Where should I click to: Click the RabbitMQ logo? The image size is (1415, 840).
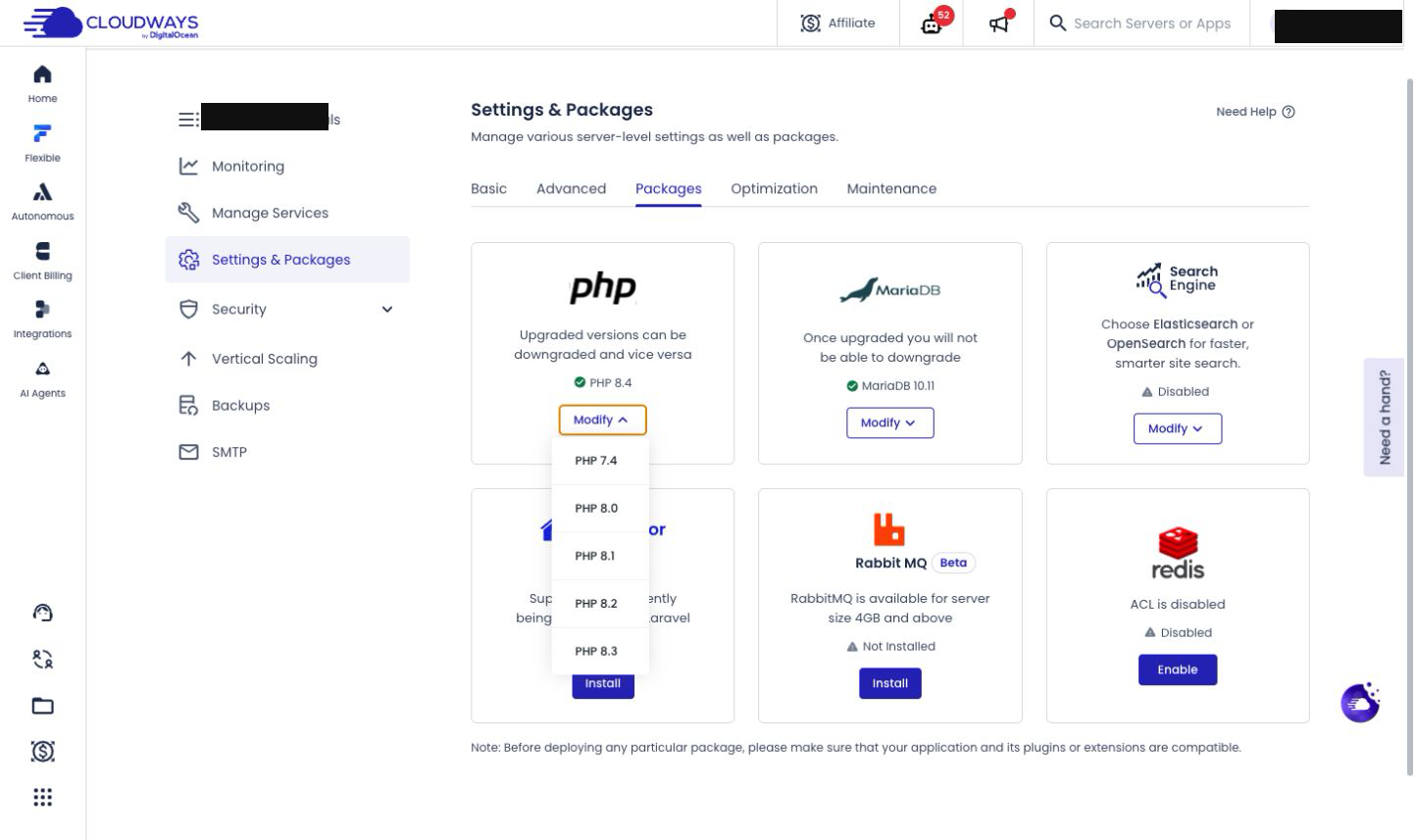[x=889, y=529]
